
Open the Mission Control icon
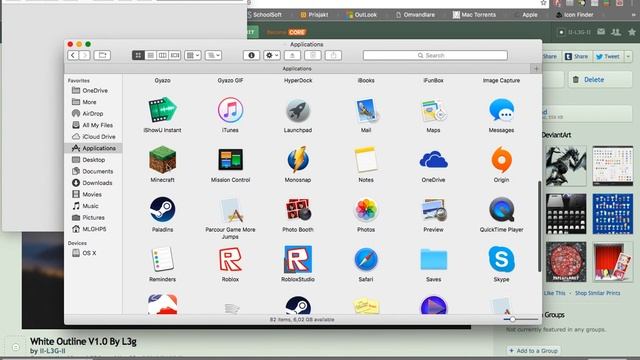tap(230, 160)
